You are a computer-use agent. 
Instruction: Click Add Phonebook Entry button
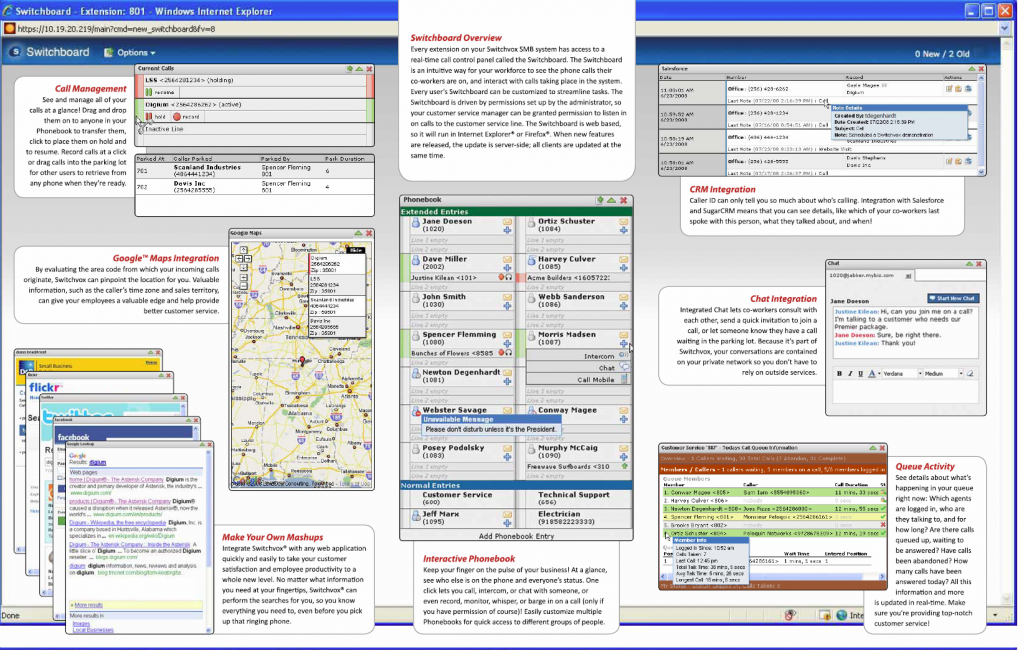pyautogui.click(x=516, y=536)
